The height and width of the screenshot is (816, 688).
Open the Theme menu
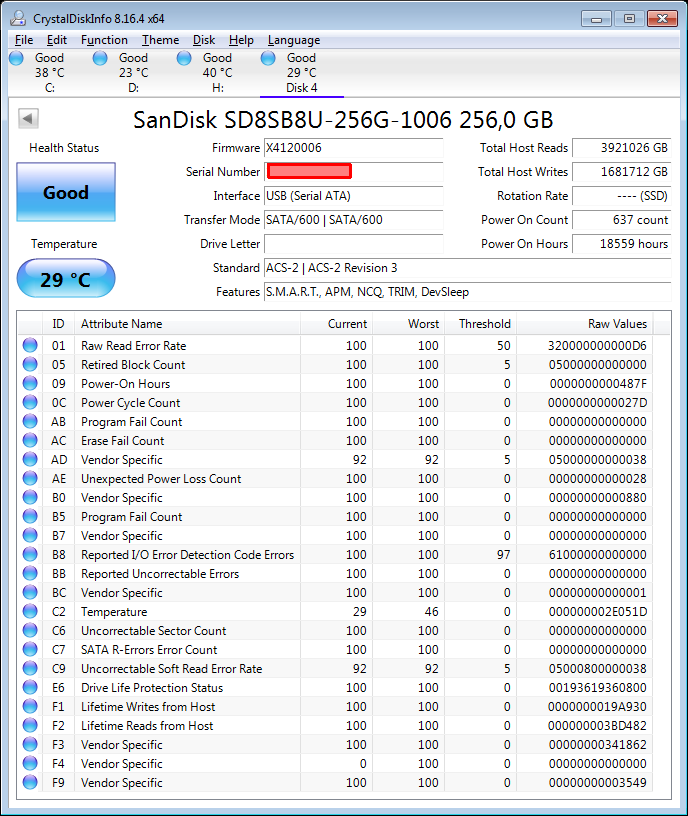(x=160, y=40)
